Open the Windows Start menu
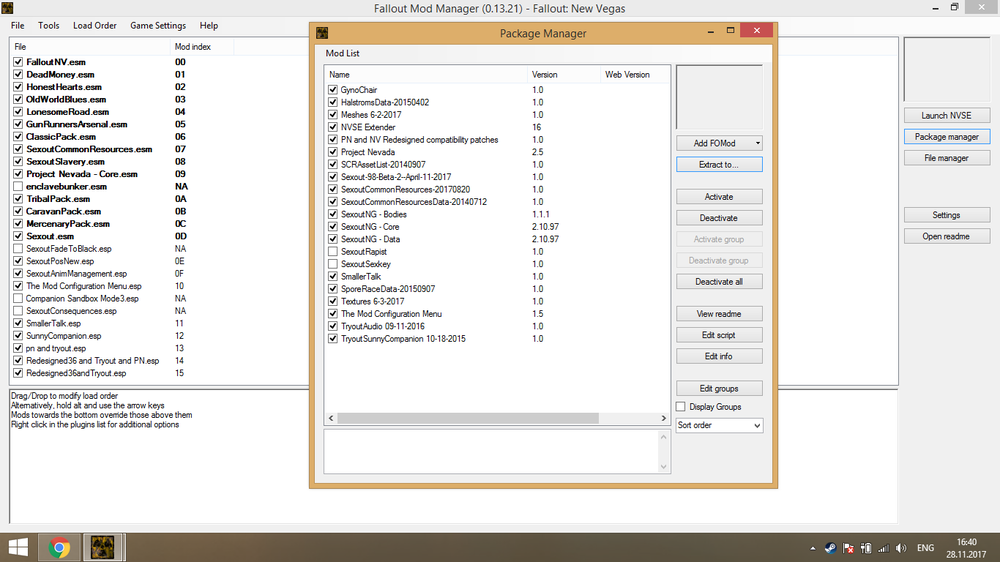The height and width of the screenshot is (562, 1000). pyautogui.click(x=18, y=547)
